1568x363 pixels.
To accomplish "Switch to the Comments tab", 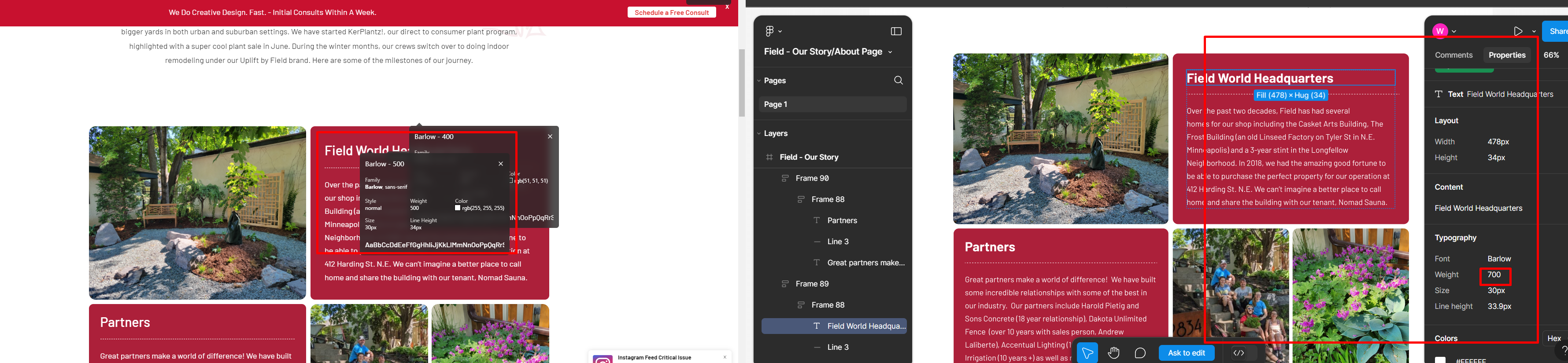I will pos(1453,55).
